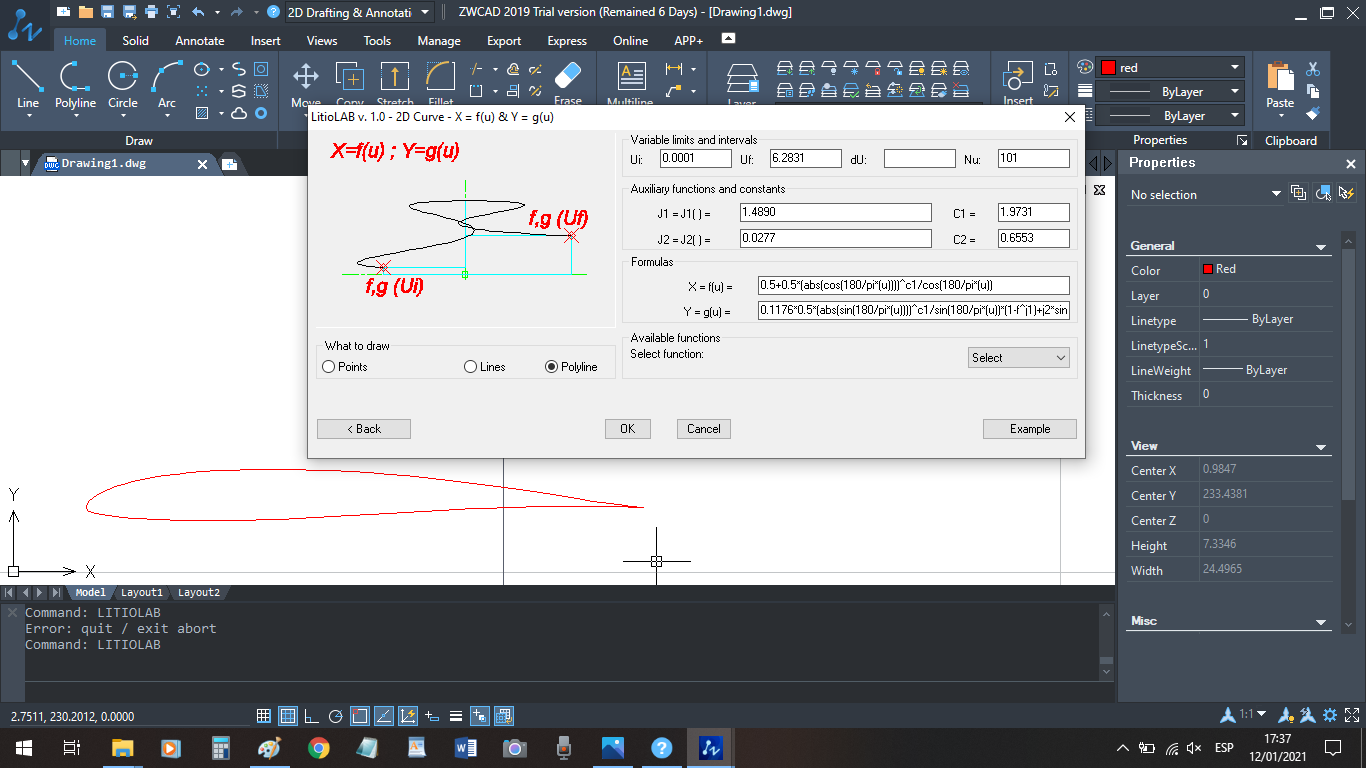
Task: Open Google Chrome from the taskbar
Action: tap(319, 747)
